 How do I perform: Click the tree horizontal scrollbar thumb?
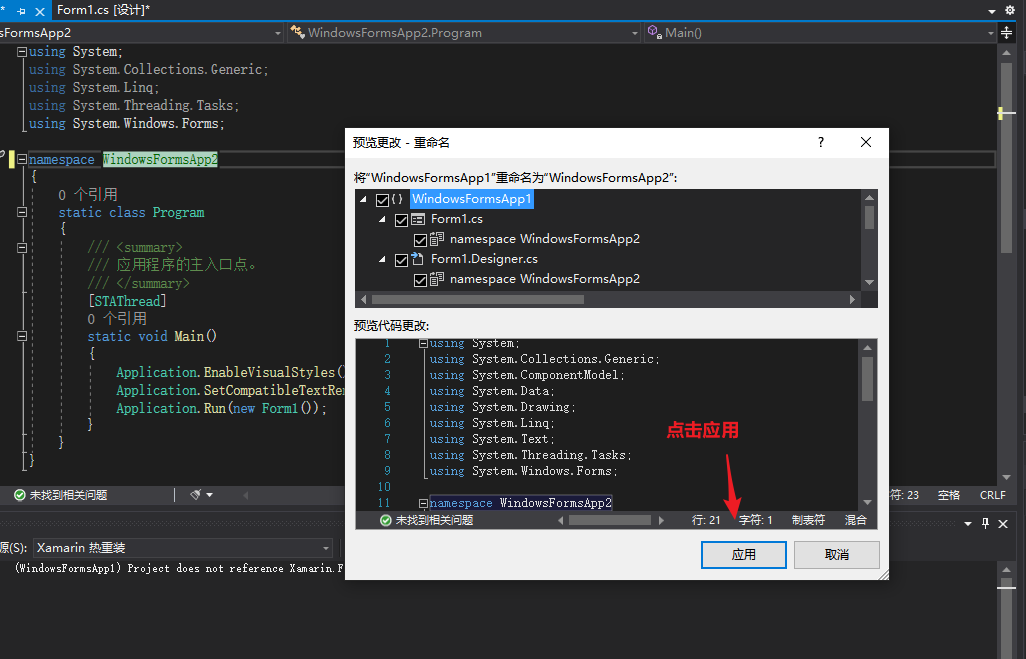(478, 299)
